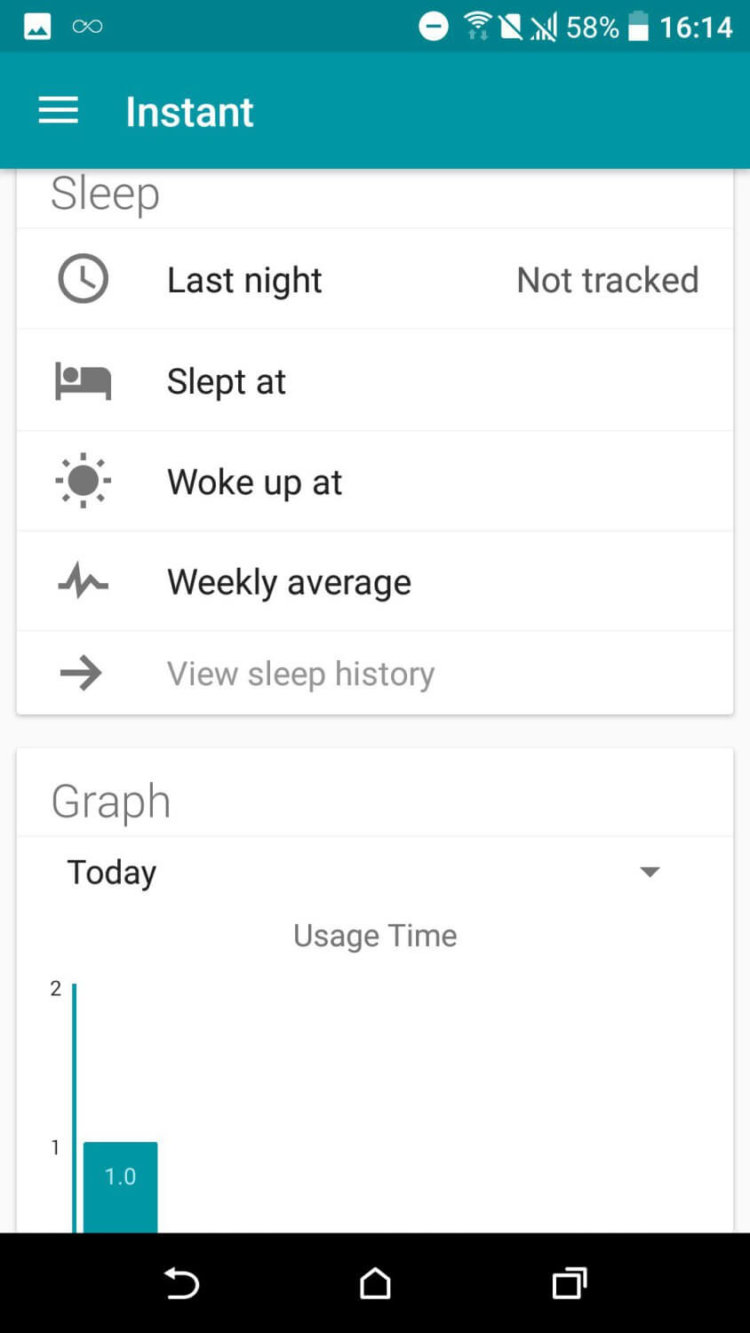The image size is (750, 1333).
Task: Tap the bed icon for Slept at
Action: (x=83, y=381)
